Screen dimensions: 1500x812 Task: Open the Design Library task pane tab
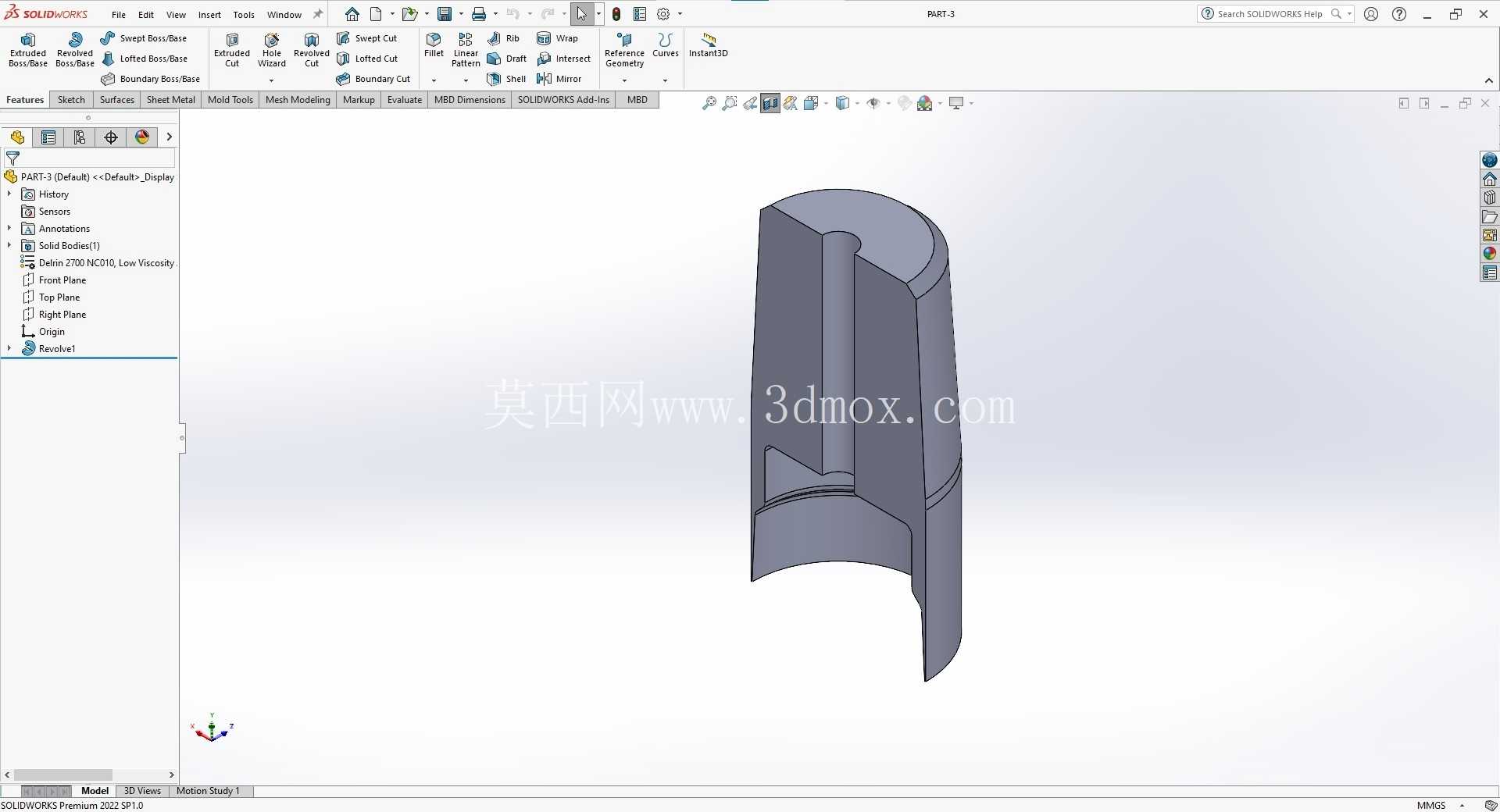tap(1490, 198)
